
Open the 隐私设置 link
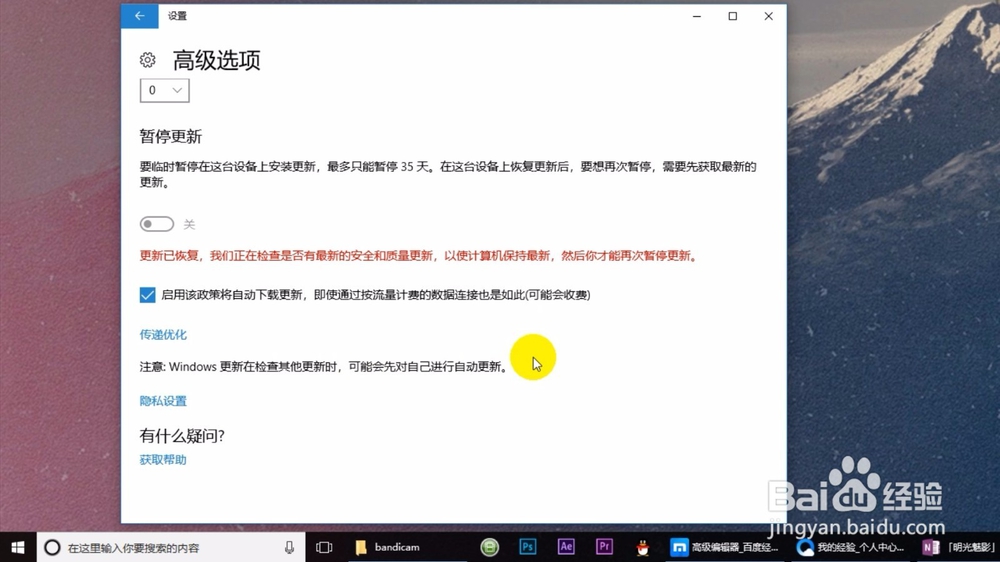coord(163,401)
